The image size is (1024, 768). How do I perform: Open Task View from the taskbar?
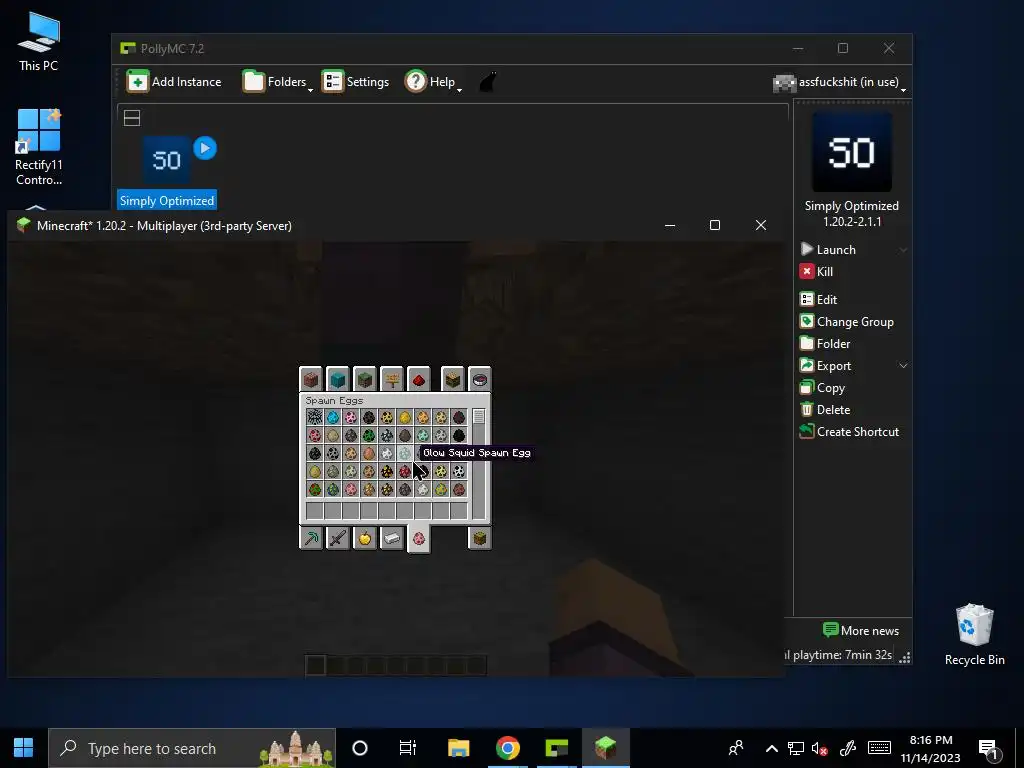coord(408,748)
